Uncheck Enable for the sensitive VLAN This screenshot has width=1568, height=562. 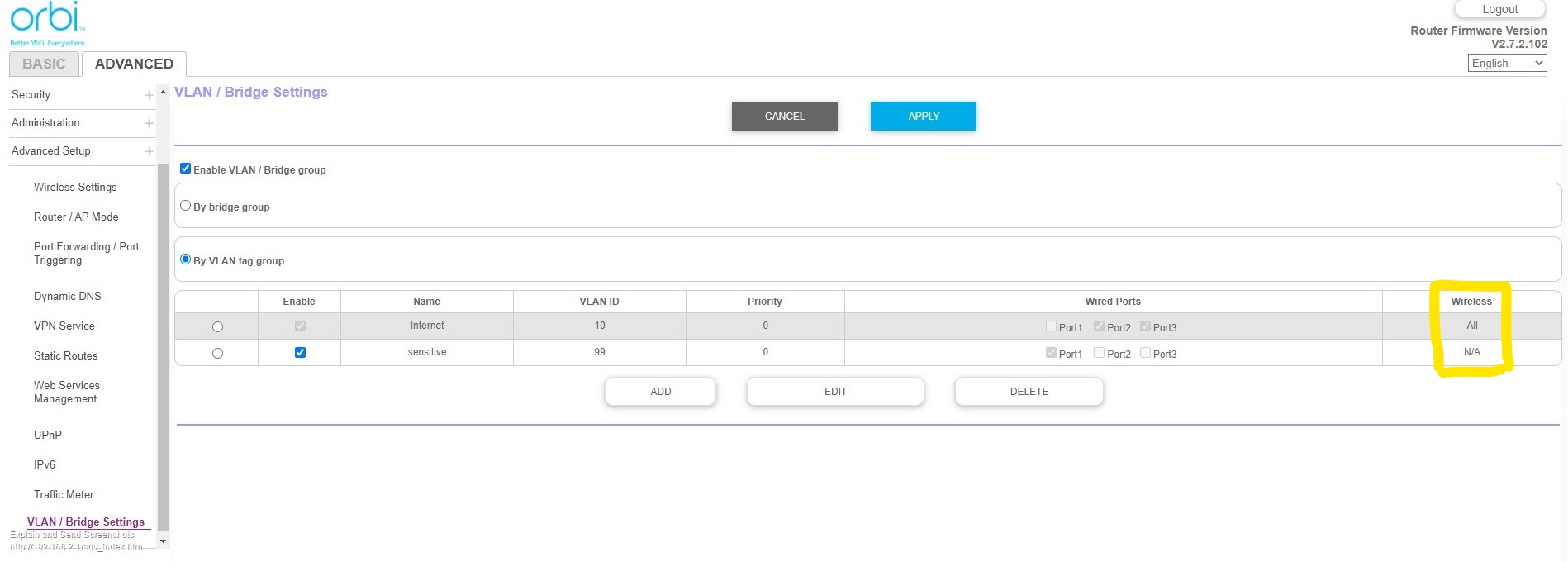(x=300, y=353)
